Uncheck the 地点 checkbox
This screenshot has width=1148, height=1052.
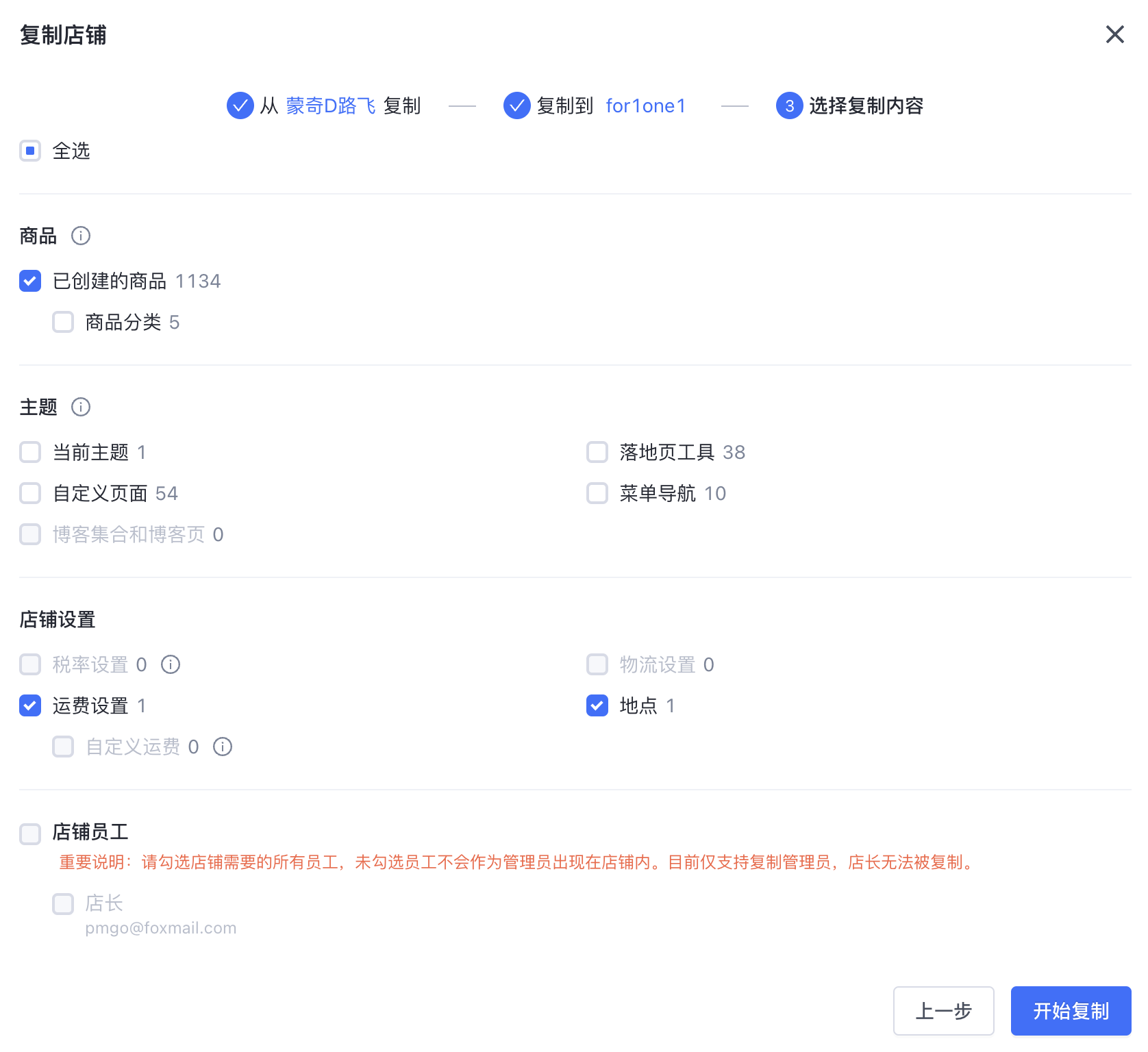597,705
